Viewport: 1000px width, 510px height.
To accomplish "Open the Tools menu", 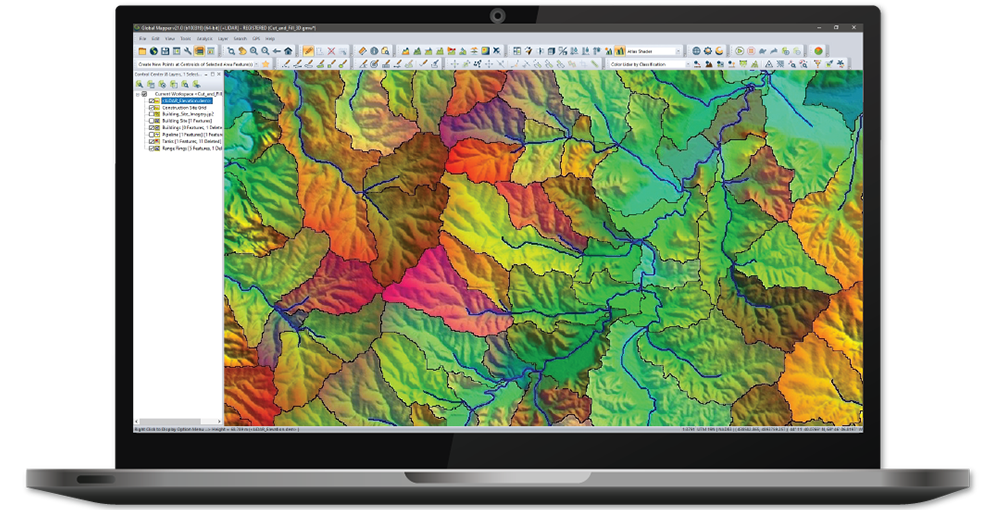I will coord(186,39).
